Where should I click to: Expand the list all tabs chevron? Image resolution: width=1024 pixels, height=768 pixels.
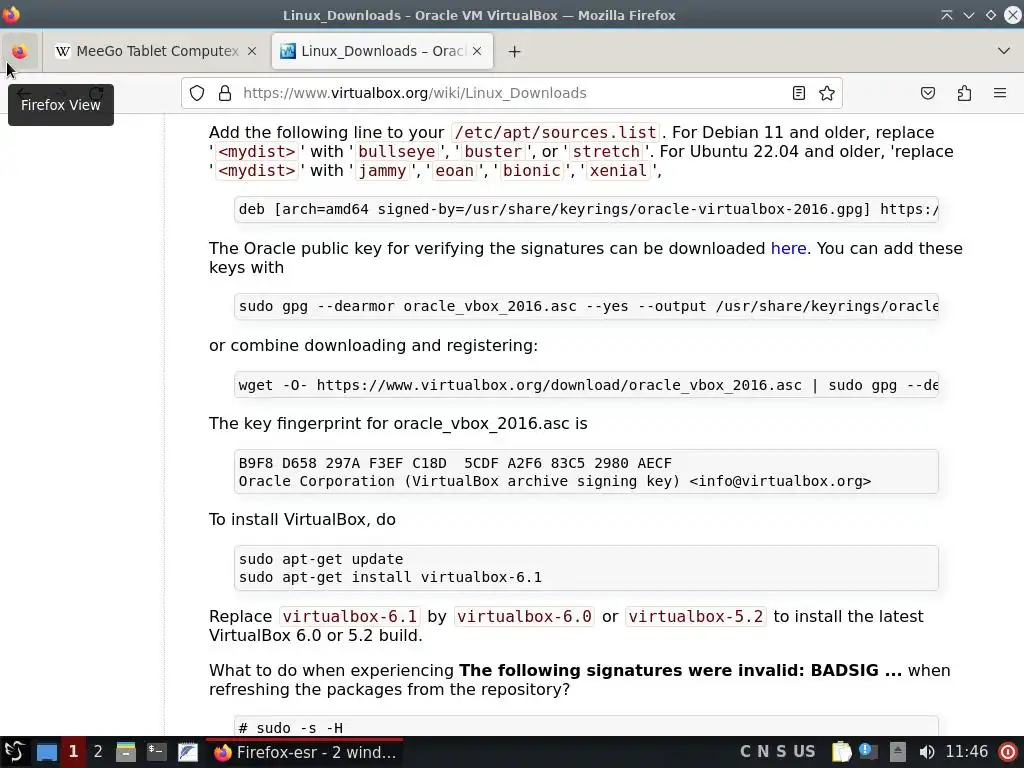tap(1004, 51)
